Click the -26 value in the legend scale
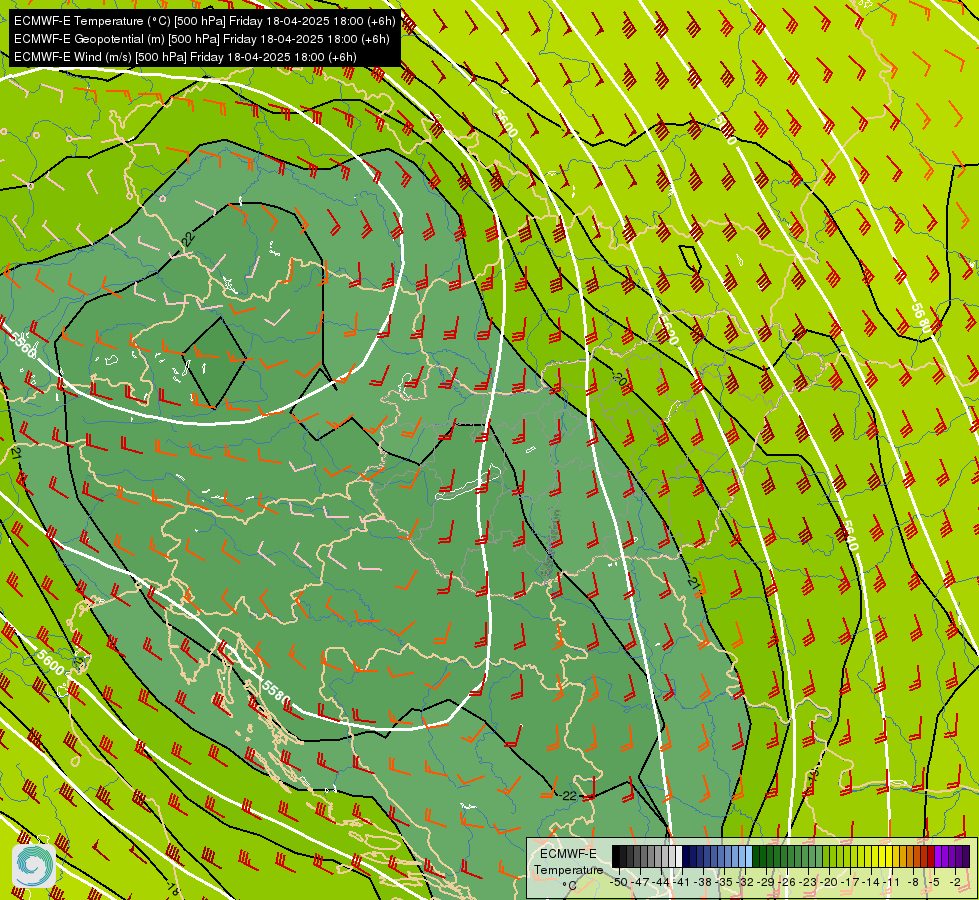979x900 pixels. (787, 882)
